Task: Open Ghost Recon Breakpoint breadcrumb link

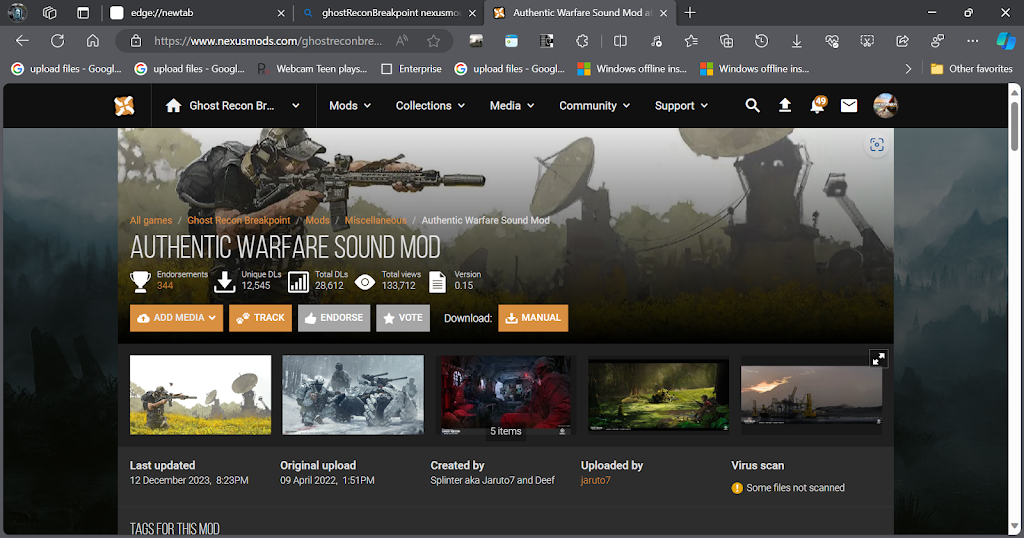Action: pyautogui.click(x=238, y=221)
